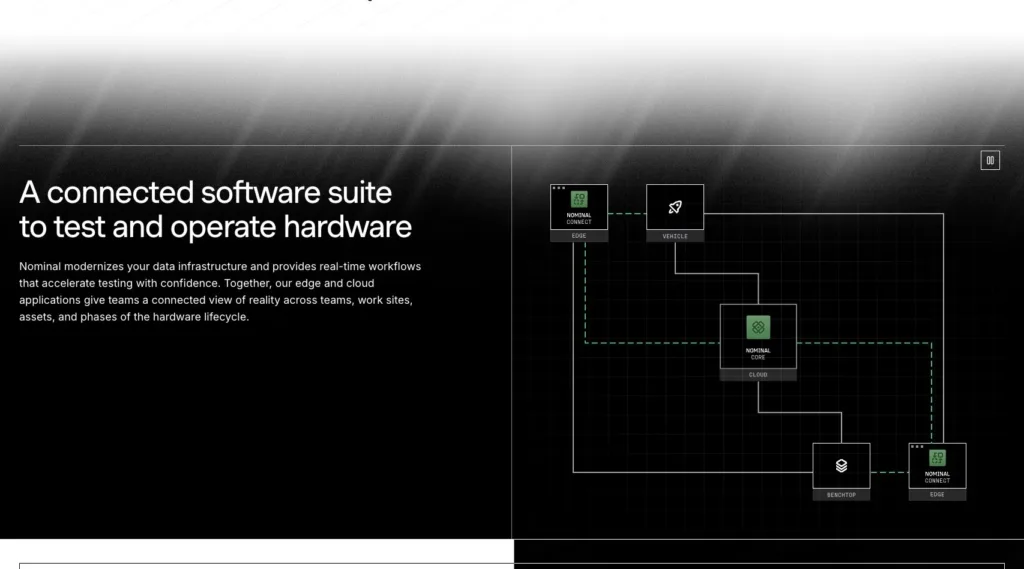The height and width of the screenshot is (569, 1024).
Task: Select the EDGE label under top-left Connect node
Action: (579, 236)
